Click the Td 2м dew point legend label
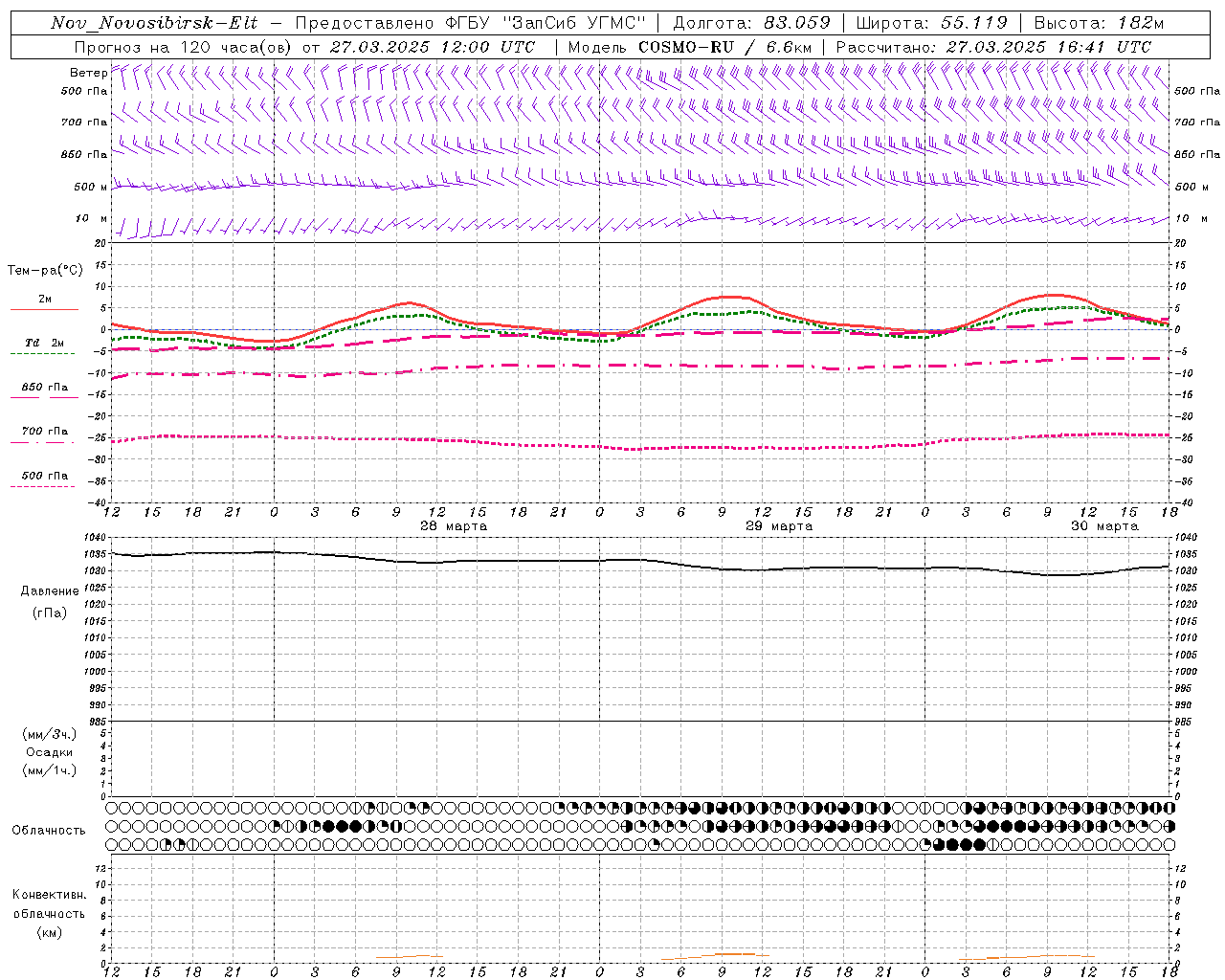 tap(44, 343)
